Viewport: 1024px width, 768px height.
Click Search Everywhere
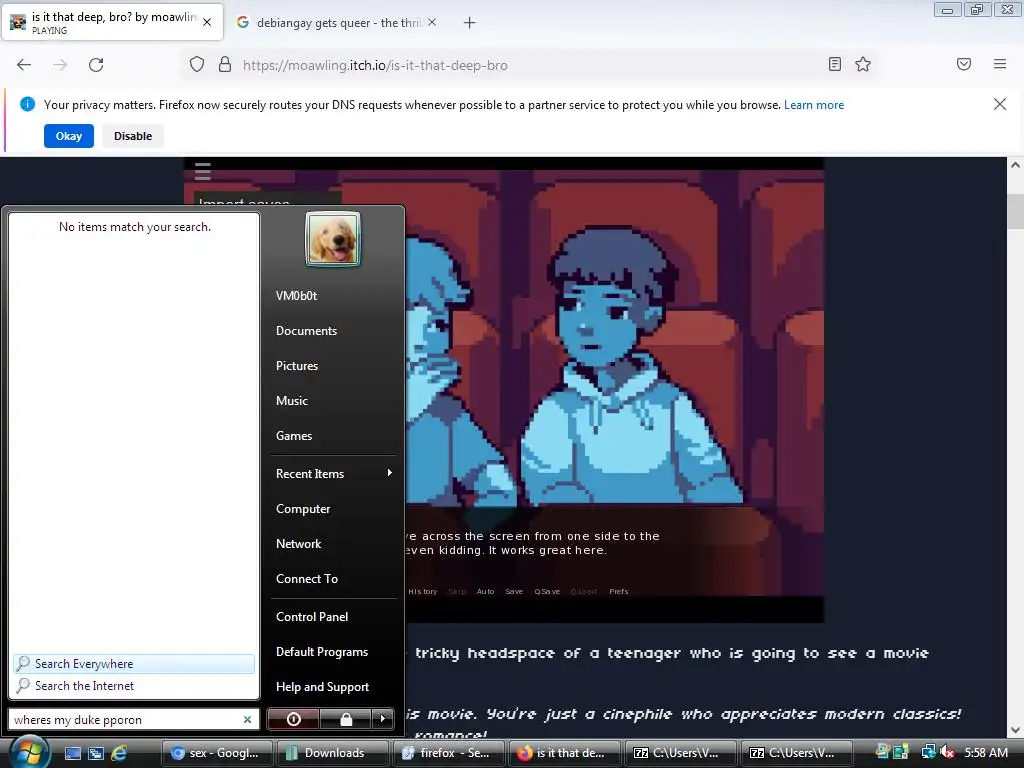tap(134, 664)
